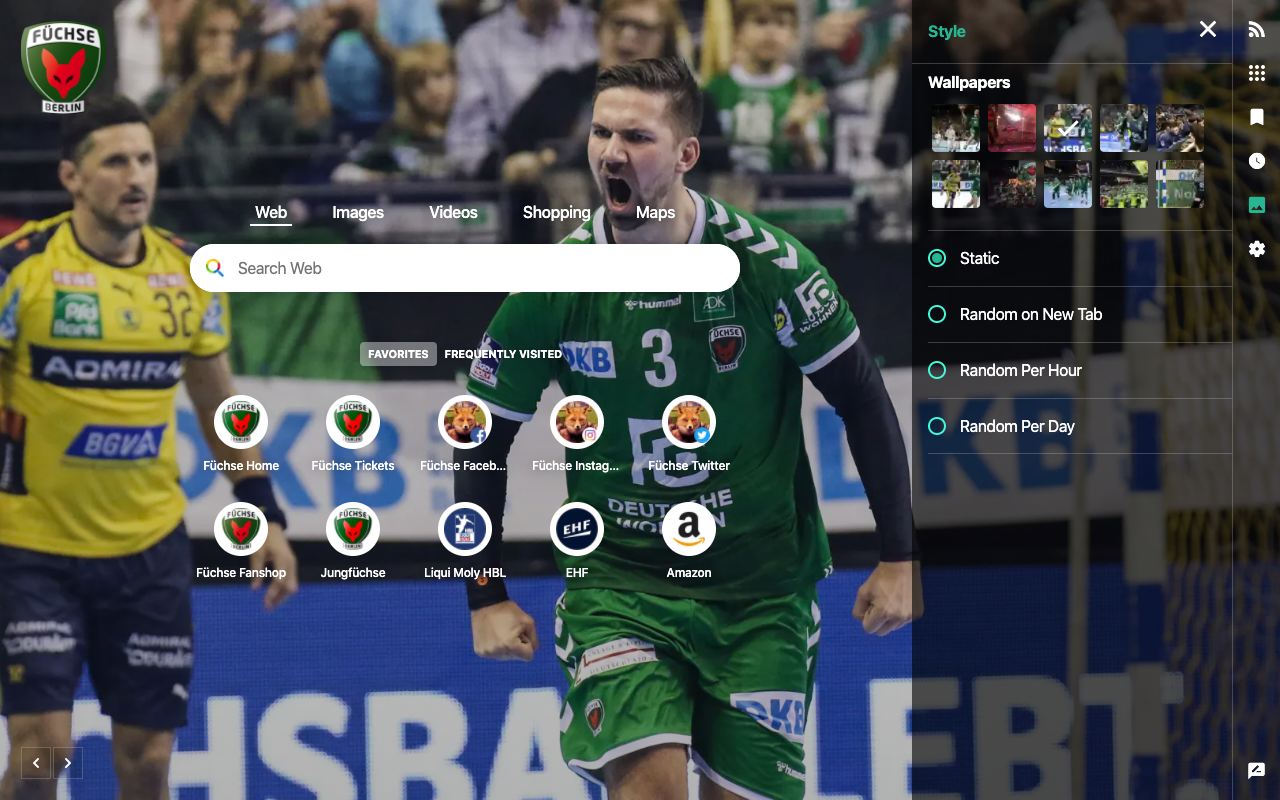Switch to Images search tab

358,212
